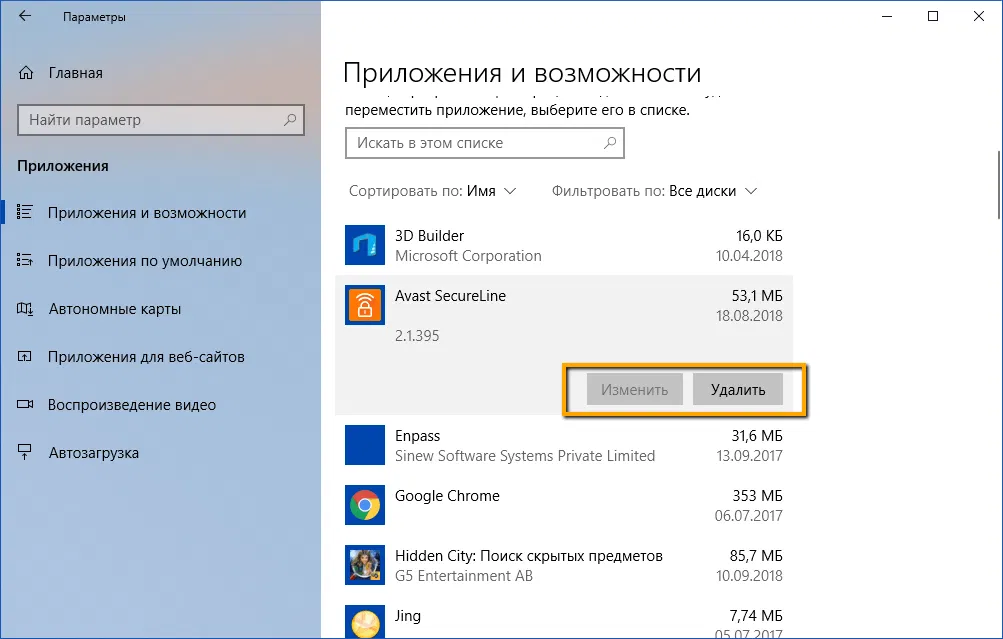Click the Изменить button

pyautogui.click(x=634, y=390)
